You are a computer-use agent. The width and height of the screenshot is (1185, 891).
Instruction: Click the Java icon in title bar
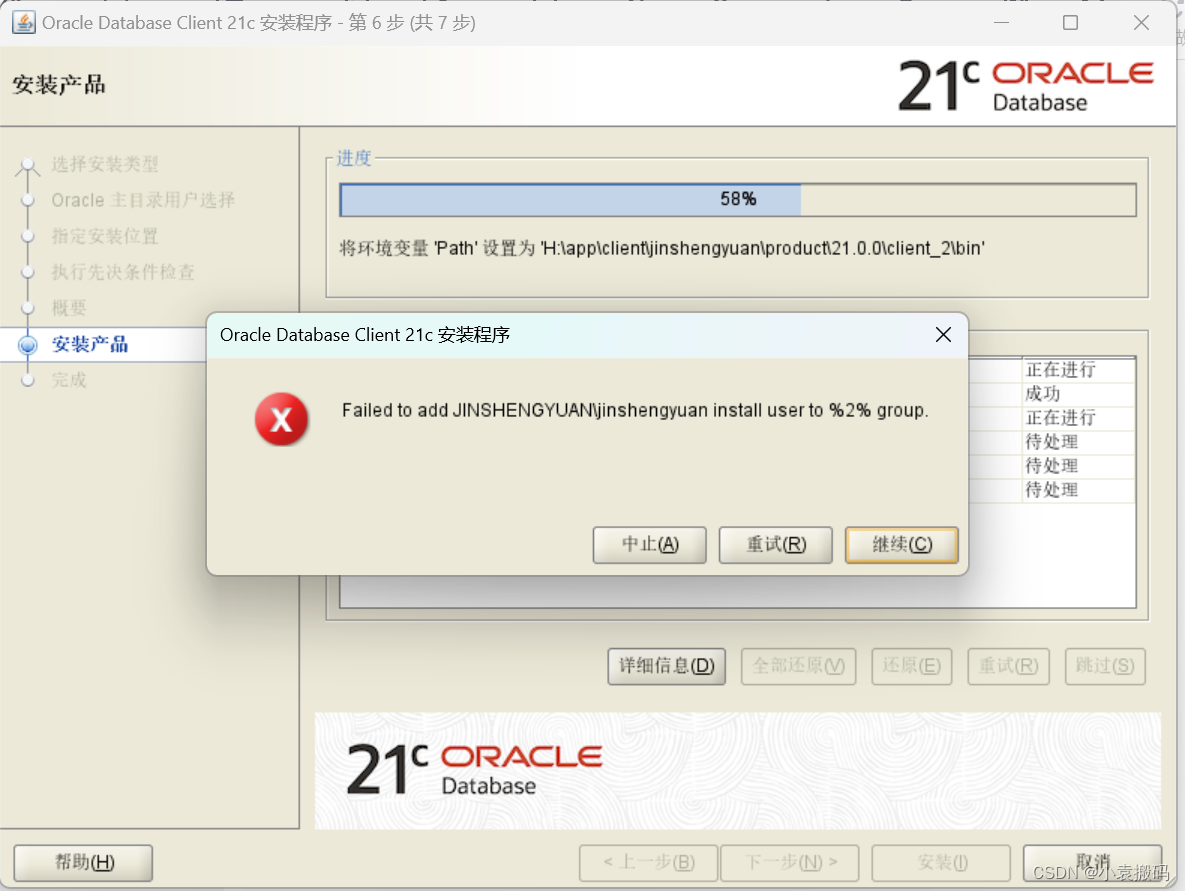click(23, 23)
